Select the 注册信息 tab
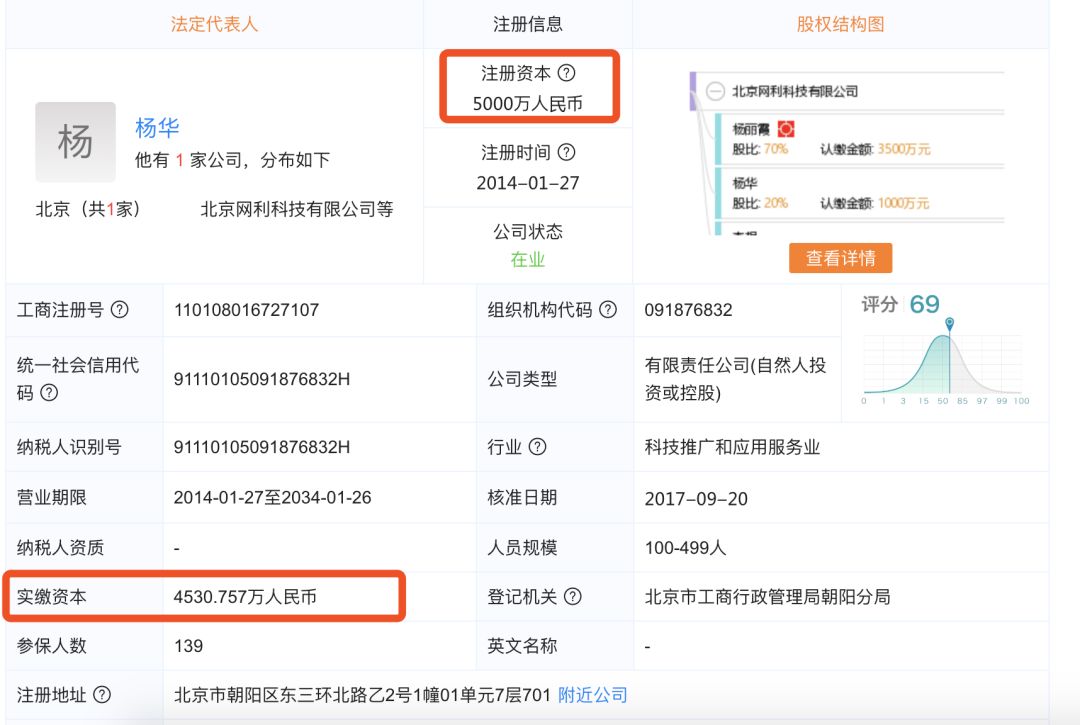1080x725 pixels. point(527,23)
